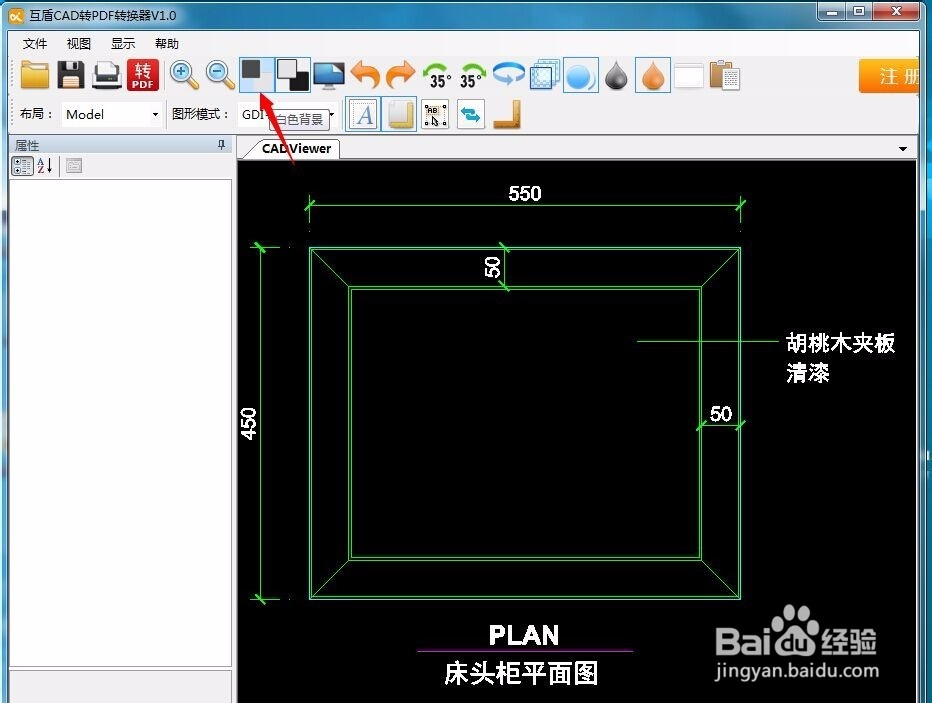Click the 450 dimension text
This screenshot has width=932, height=703.
[x=248, y=424]
